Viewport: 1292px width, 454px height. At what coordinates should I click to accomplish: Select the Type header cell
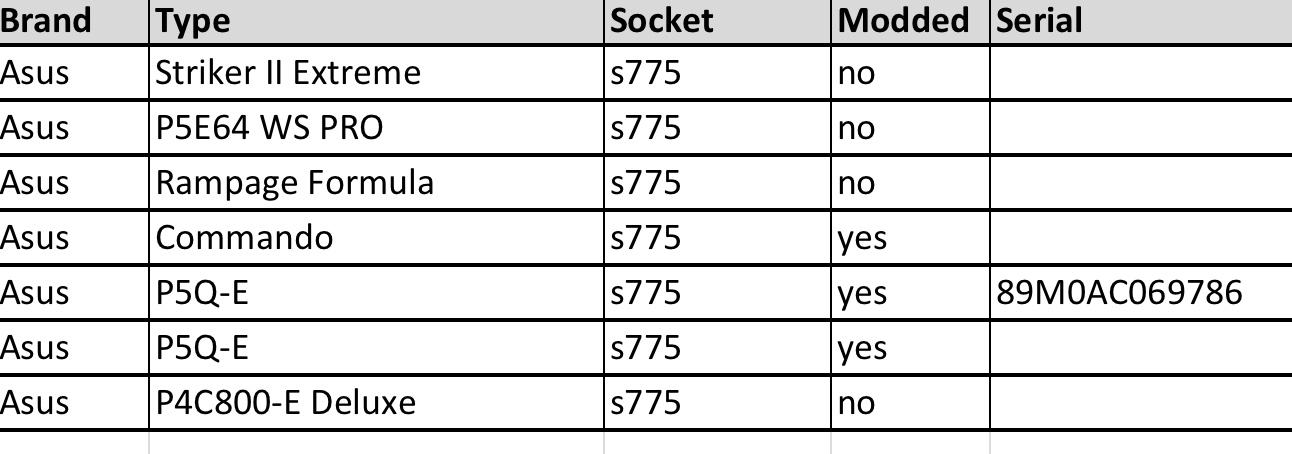click(x=377, y=21)
